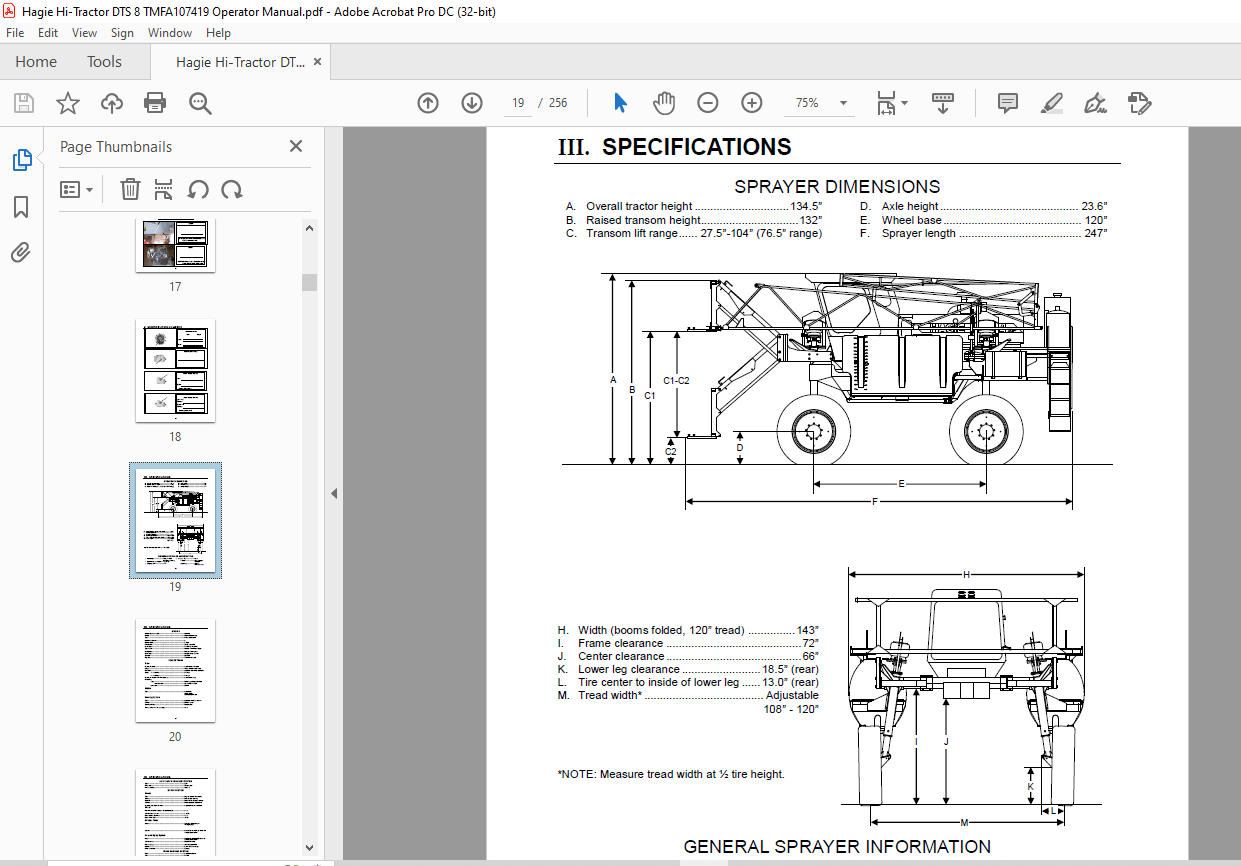Image resolution: width=1241 pixels, height=866 pixels.
Task: Click the page number input field
Action: click(x=518, y=103)
